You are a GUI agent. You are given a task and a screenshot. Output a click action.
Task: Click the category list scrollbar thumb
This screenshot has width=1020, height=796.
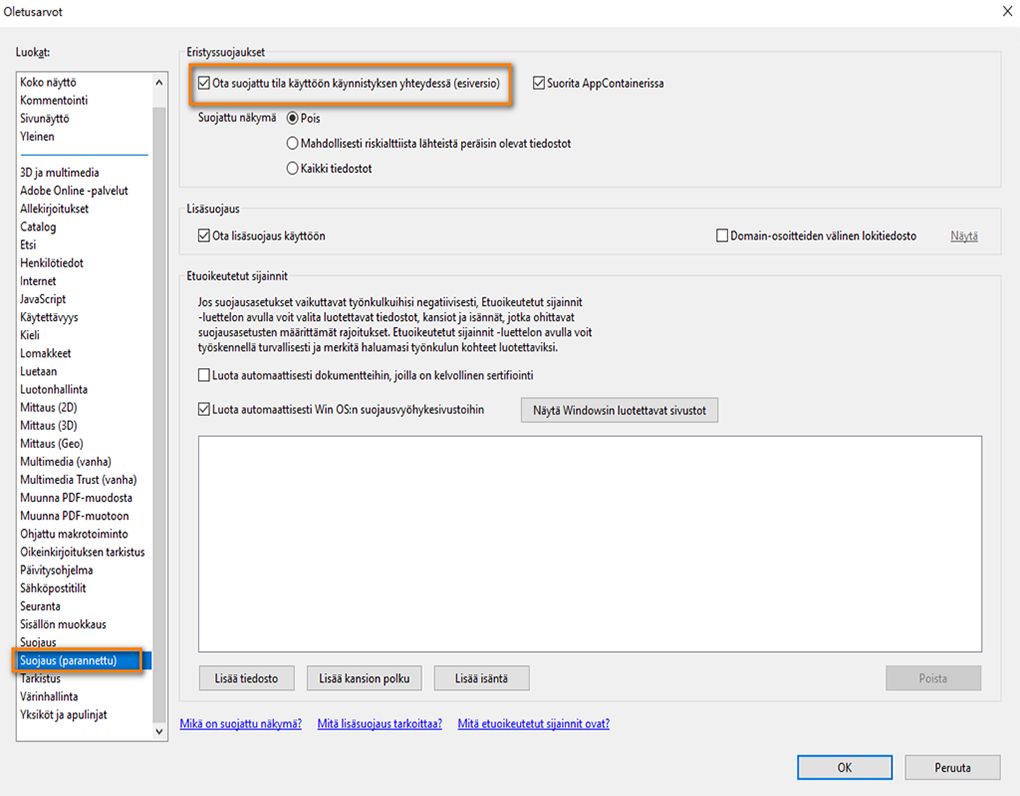[159, 414]
